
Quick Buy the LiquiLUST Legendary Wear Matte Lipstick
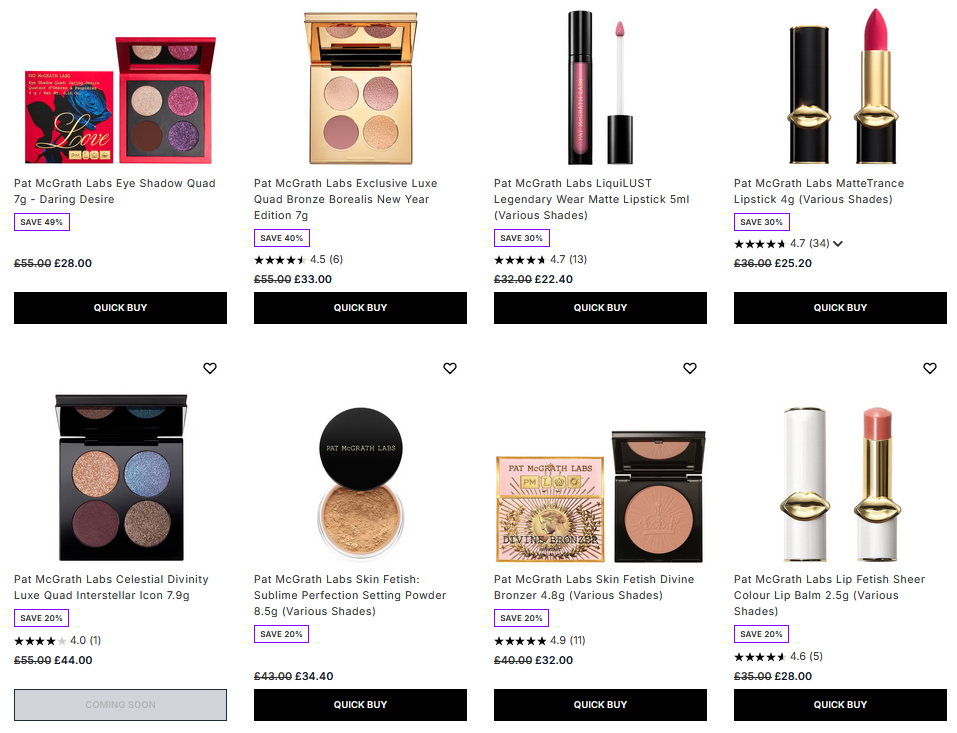tap(600, 308)
